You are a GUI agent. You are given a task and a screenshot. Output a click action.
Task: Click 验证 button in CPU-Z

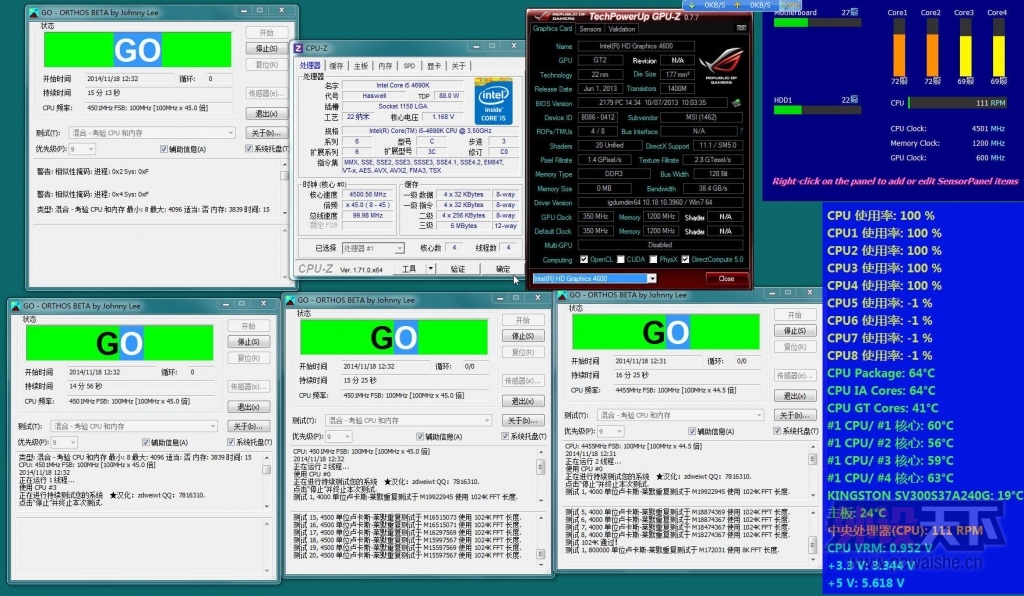tap(458, 269)
